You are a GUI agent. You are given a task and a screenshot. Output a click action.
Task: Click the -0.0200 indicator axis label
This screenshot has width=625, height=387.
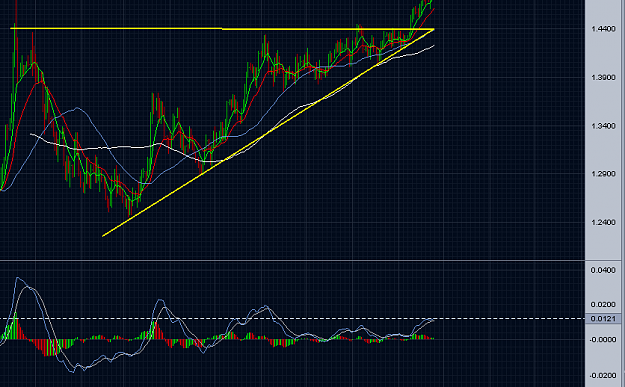click(603, 376)
